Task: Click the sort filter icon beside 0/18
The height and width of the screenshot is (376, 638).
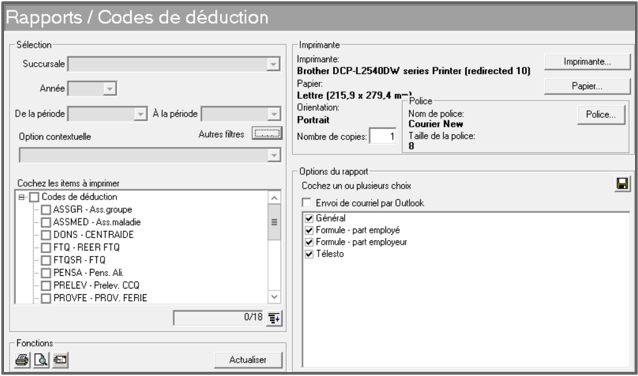Action: (274, 319)
